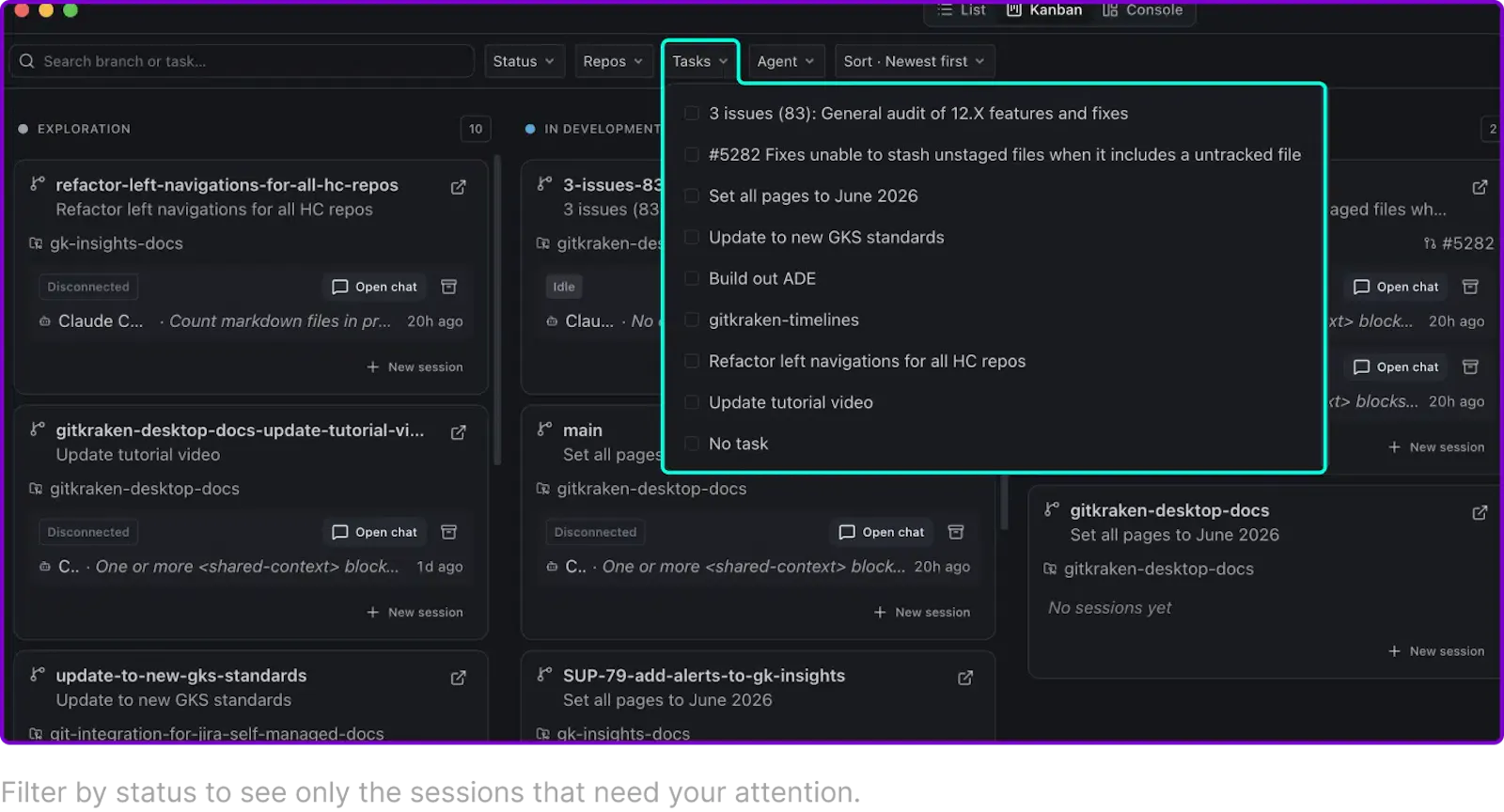Archive the first session on #5282 card
1504x812 pixels.
1471,287
